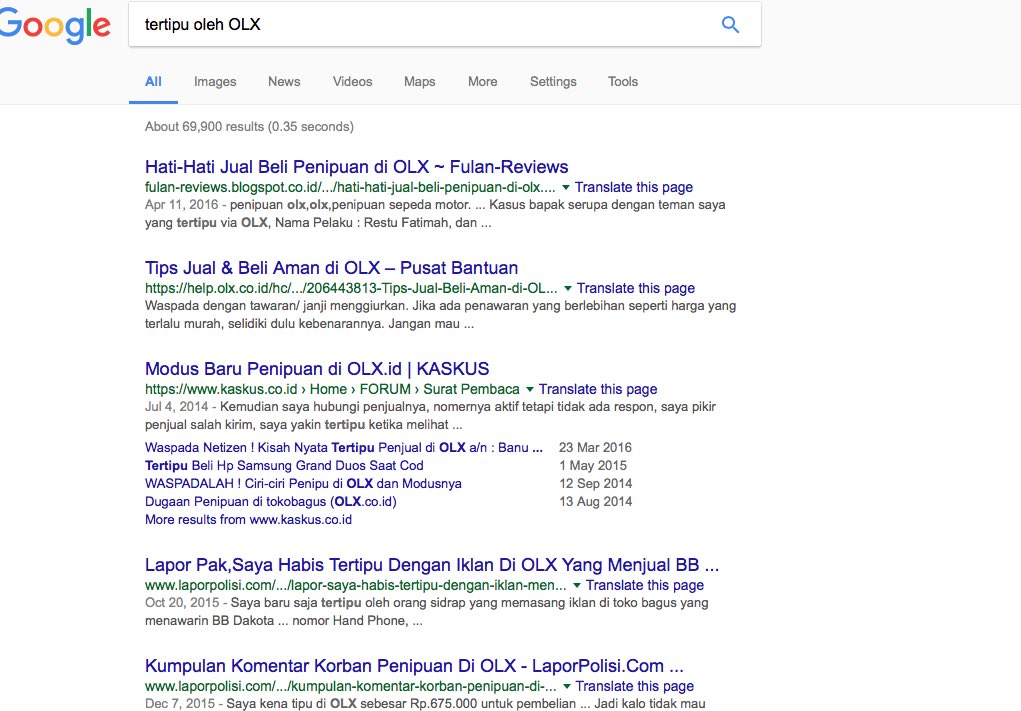Go to the Videos tab

click(352, 81)
